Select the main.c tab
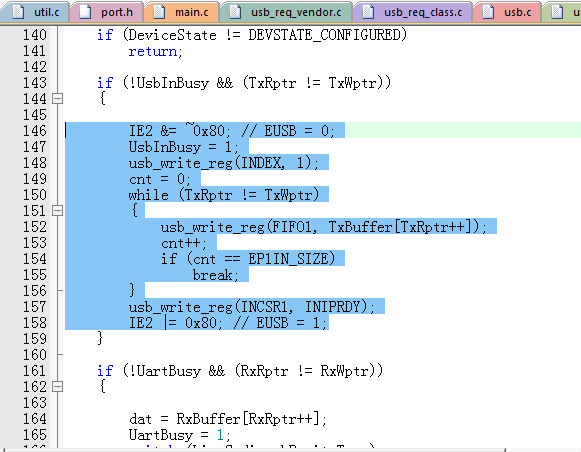Screen dimensions: 581x452 coord(182,12)
